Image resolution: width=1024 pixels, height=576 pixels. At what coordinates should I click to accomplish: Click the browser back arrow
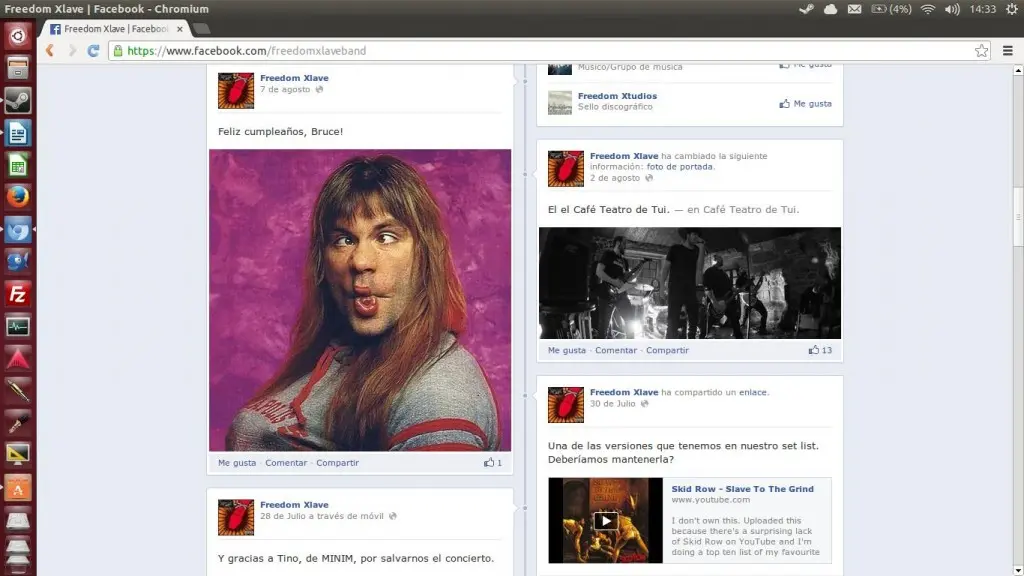tap(50, 51)
